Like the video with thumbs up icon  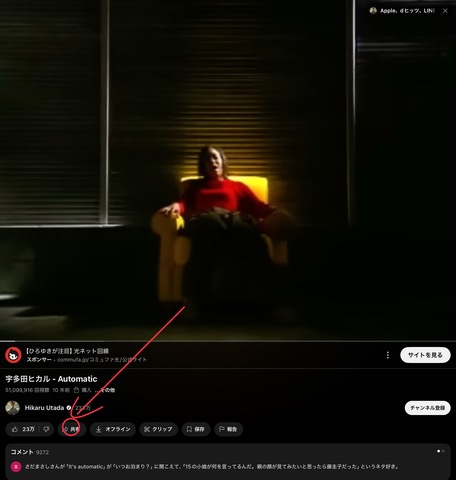tap(23, 429)
